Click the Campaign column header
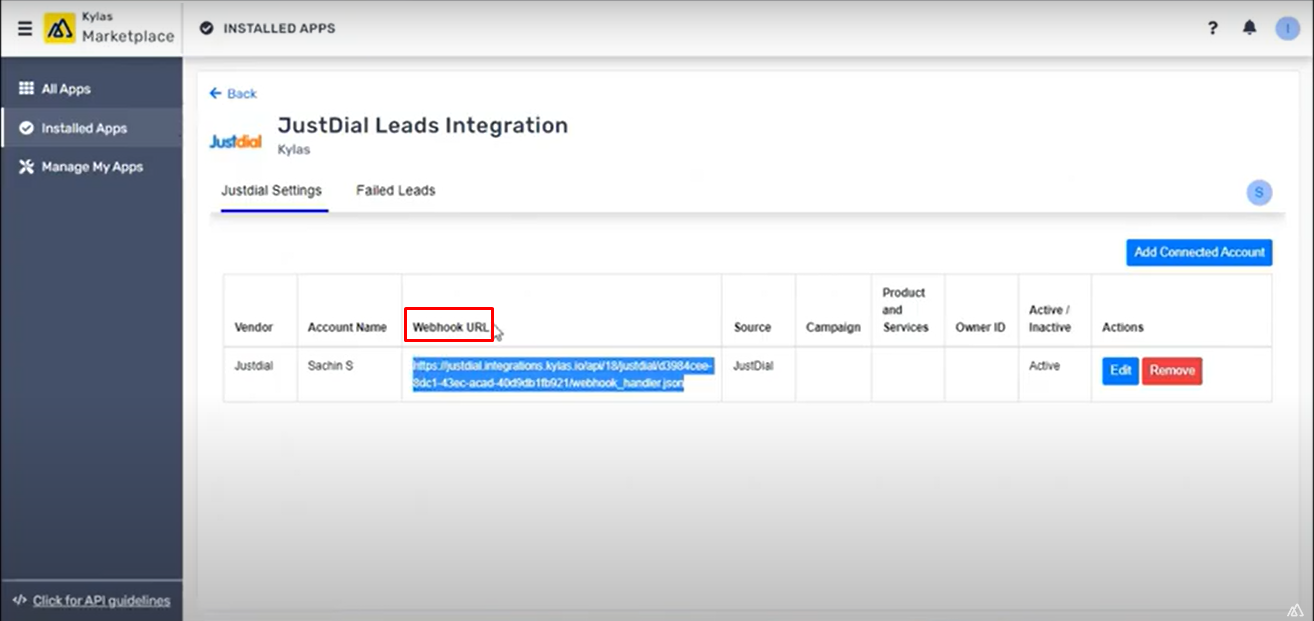This screenshot has width=1314, height=621. [833, 327]
